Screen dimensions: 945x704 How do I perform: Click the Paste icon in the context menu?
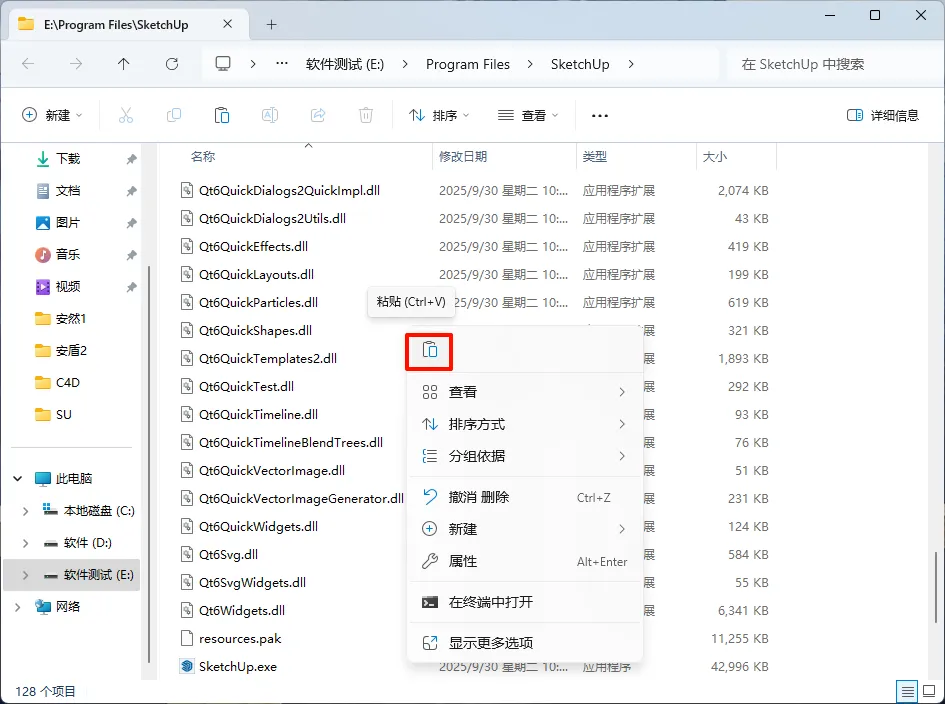coord(429,350)
